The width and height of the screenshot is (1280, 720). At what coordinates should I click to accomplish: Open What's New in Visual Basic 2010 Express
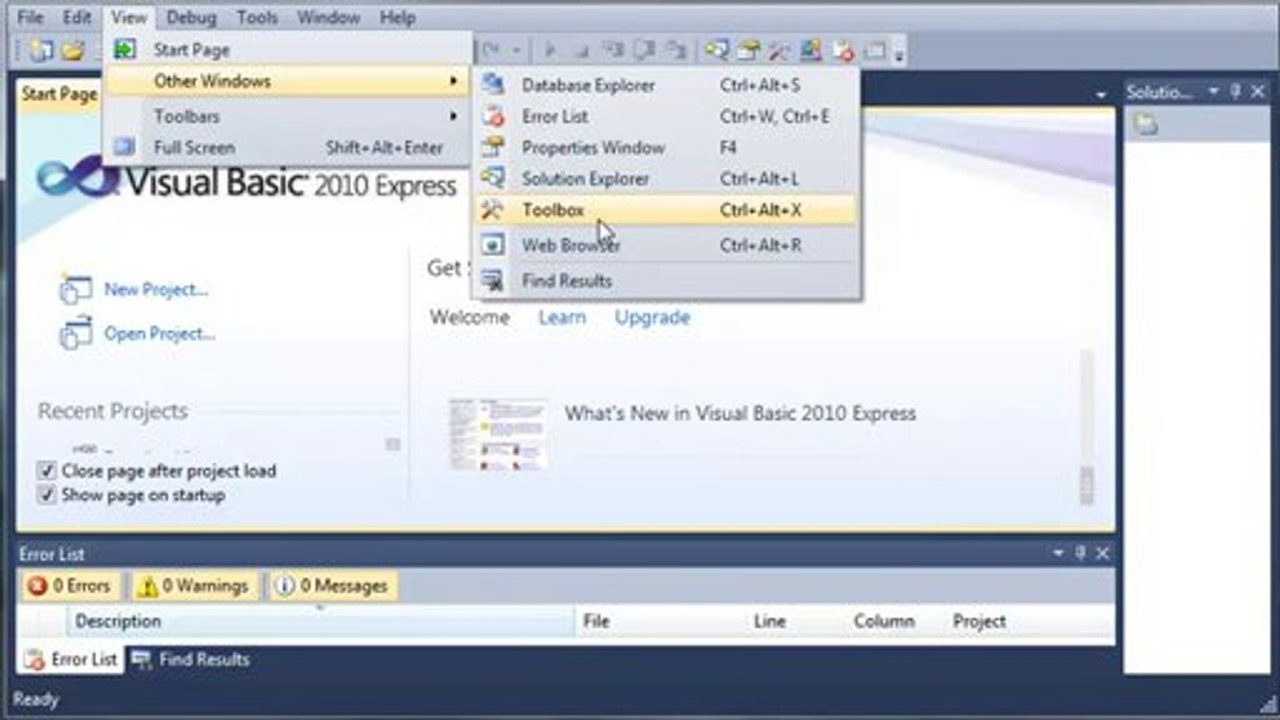click(740, 413)
